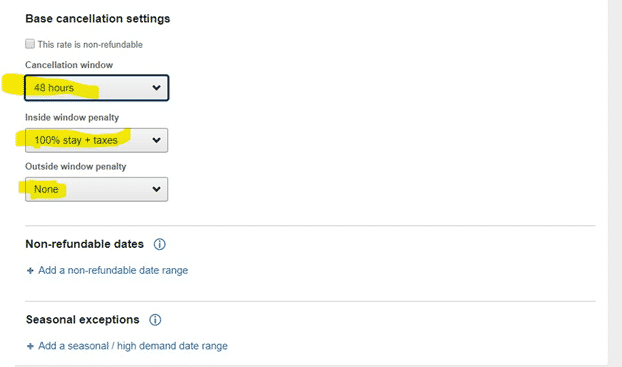Click 'This rate is non-refundable' label text
Screen dimensions: 622x367
click(x=90, y=44)
